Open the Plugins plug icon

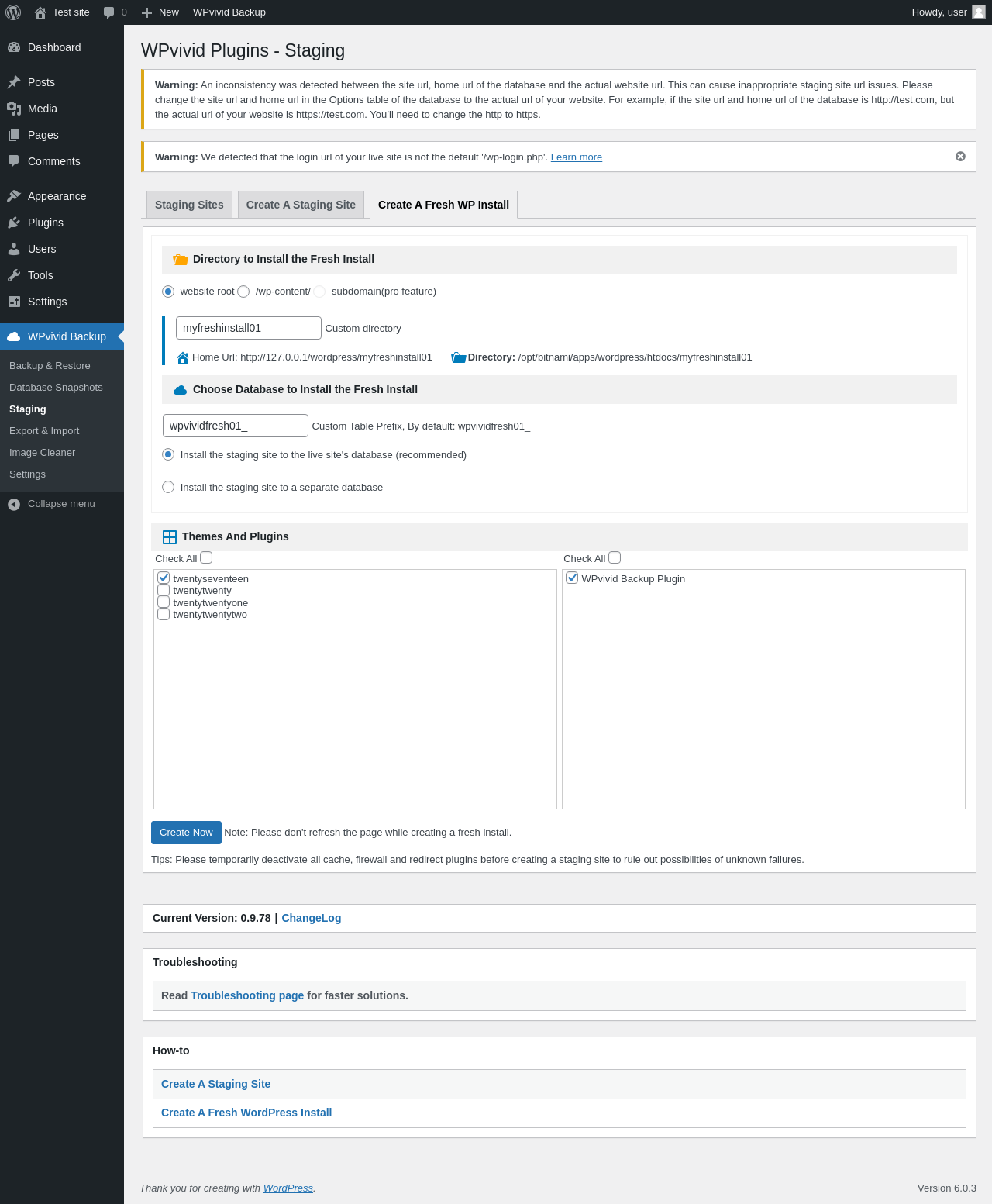point(14,223)
